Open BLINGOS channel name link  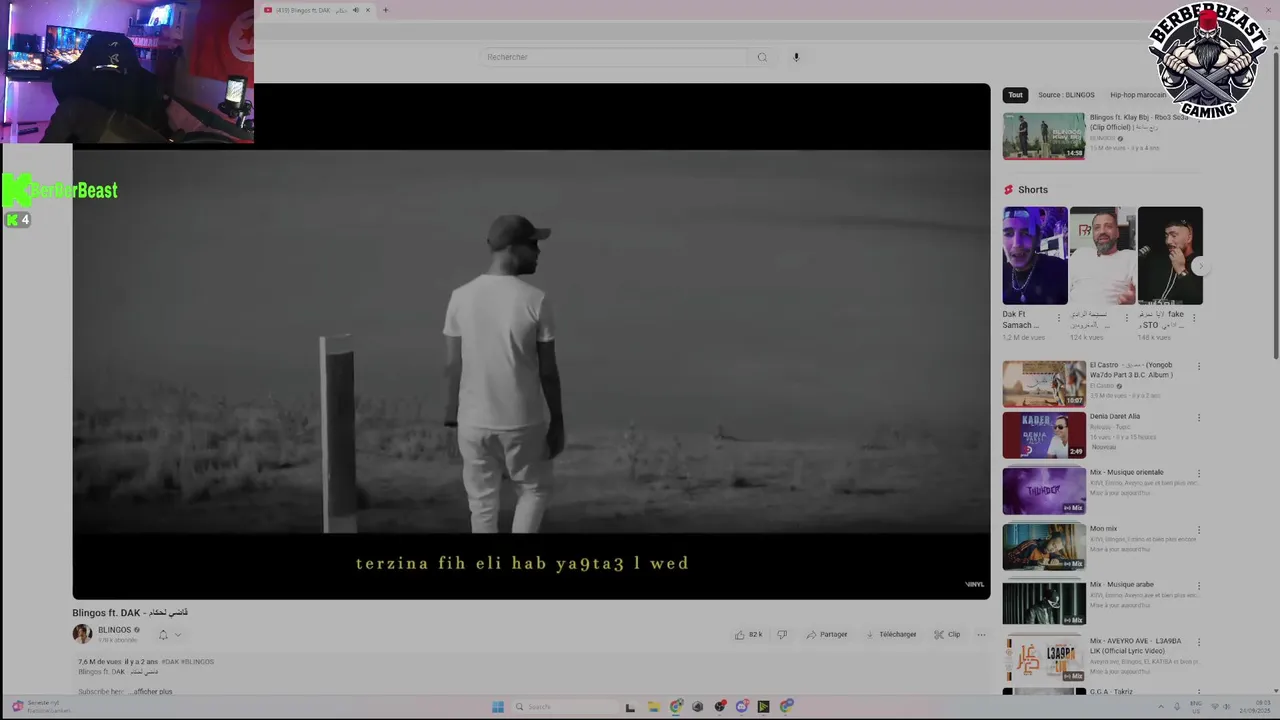coord(114,630)
